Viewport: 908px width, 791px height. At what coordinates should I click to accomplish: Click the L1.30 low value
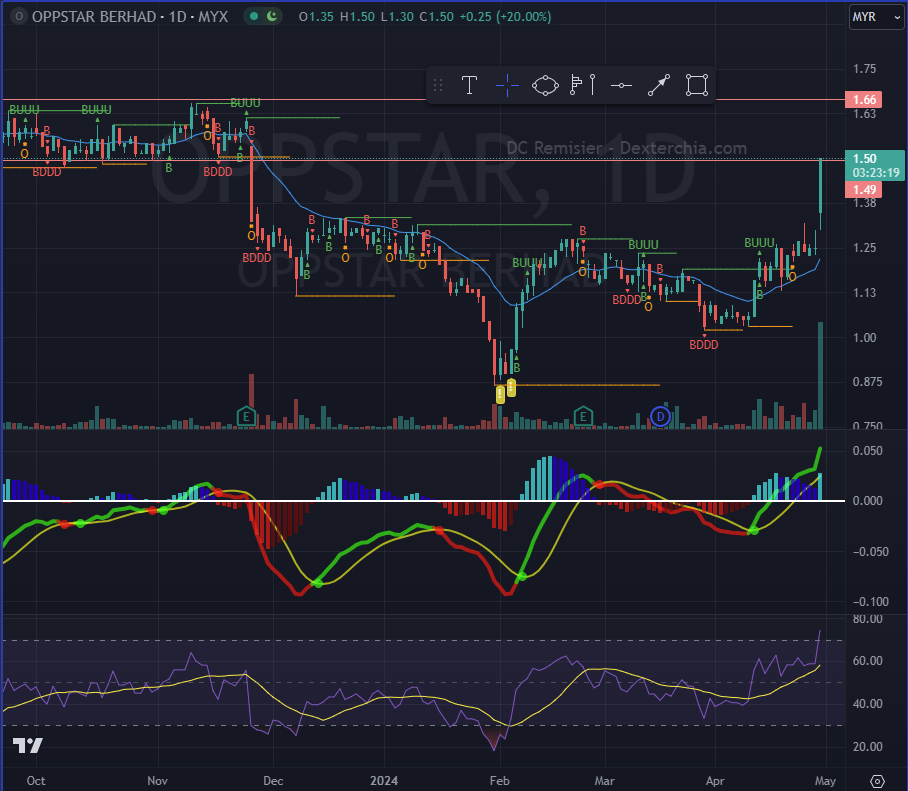397,17
